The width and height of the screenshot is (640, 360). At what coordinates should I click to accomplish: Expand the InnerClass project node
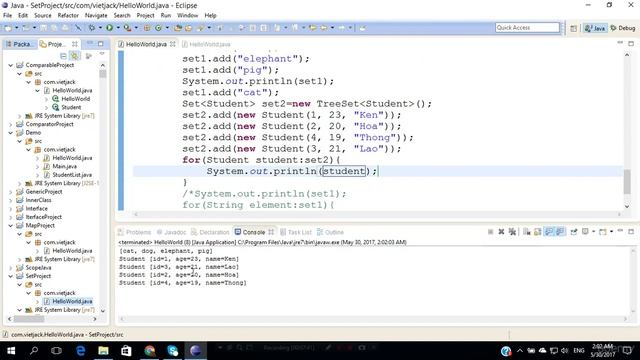11,200
